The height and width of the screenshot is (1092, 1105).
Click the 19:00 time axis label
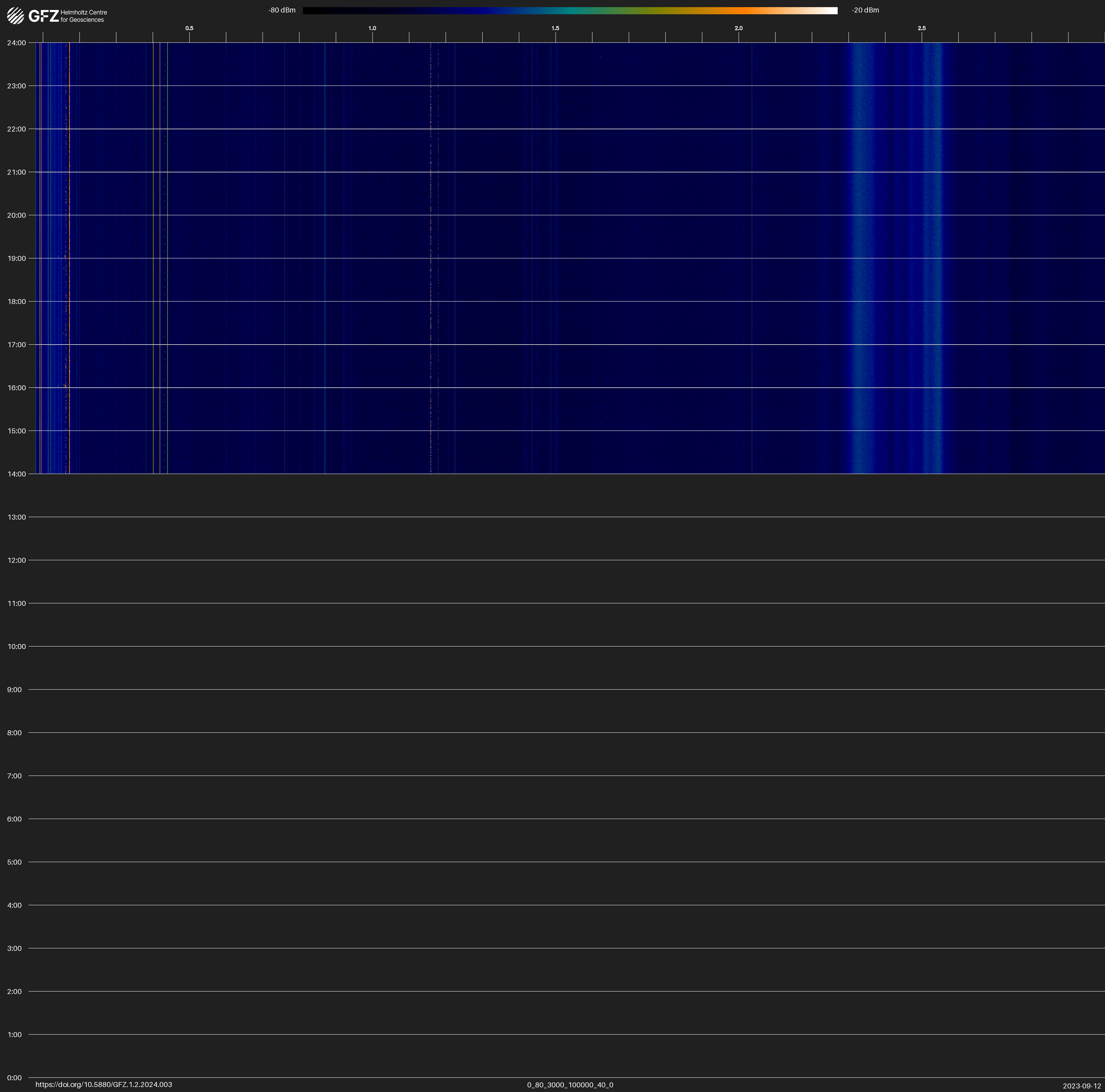16,258
